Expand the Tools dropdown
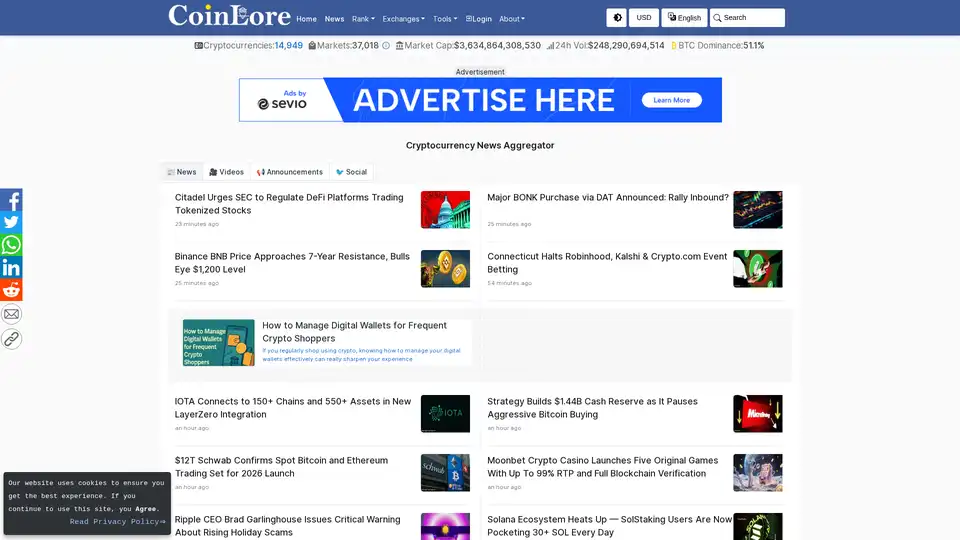This screenshot has height=540, width=960. [x=445, y=19]
